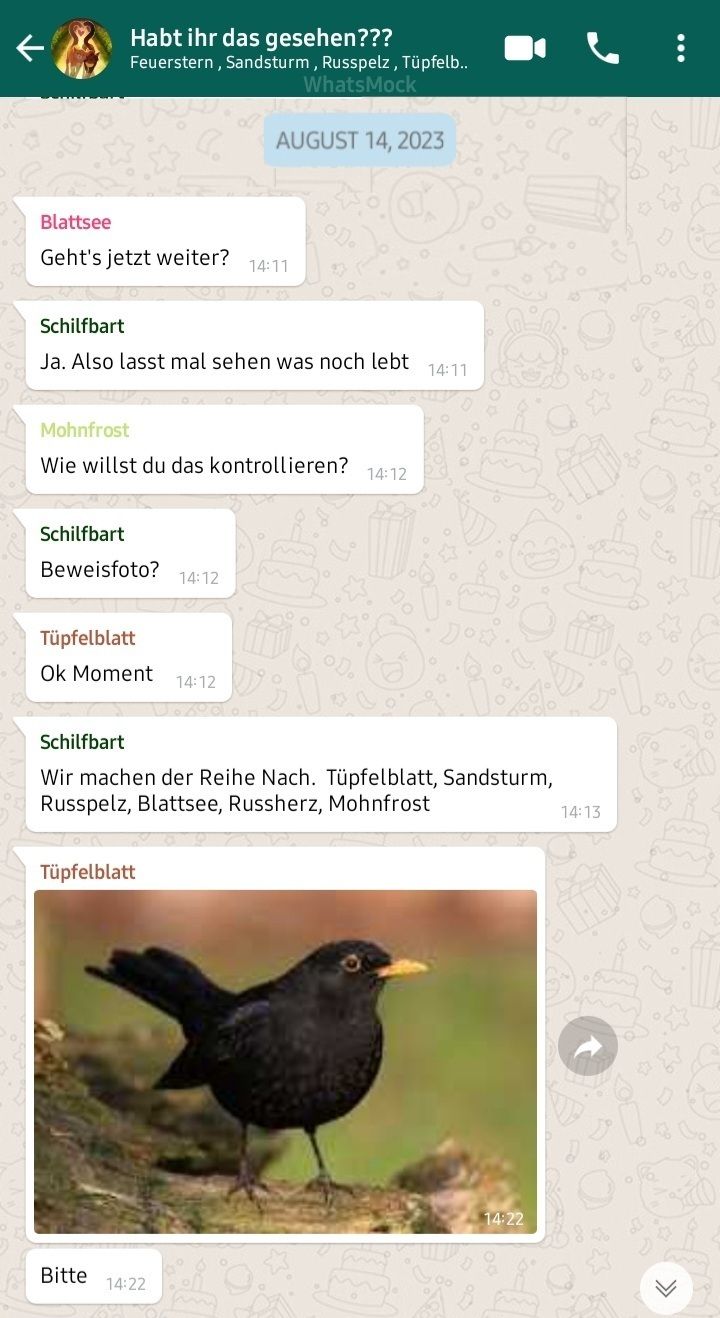Screen dimensions: 720x1318
Task: Forward the blackbird photo with share icon
Action: tap(588, 1046)
